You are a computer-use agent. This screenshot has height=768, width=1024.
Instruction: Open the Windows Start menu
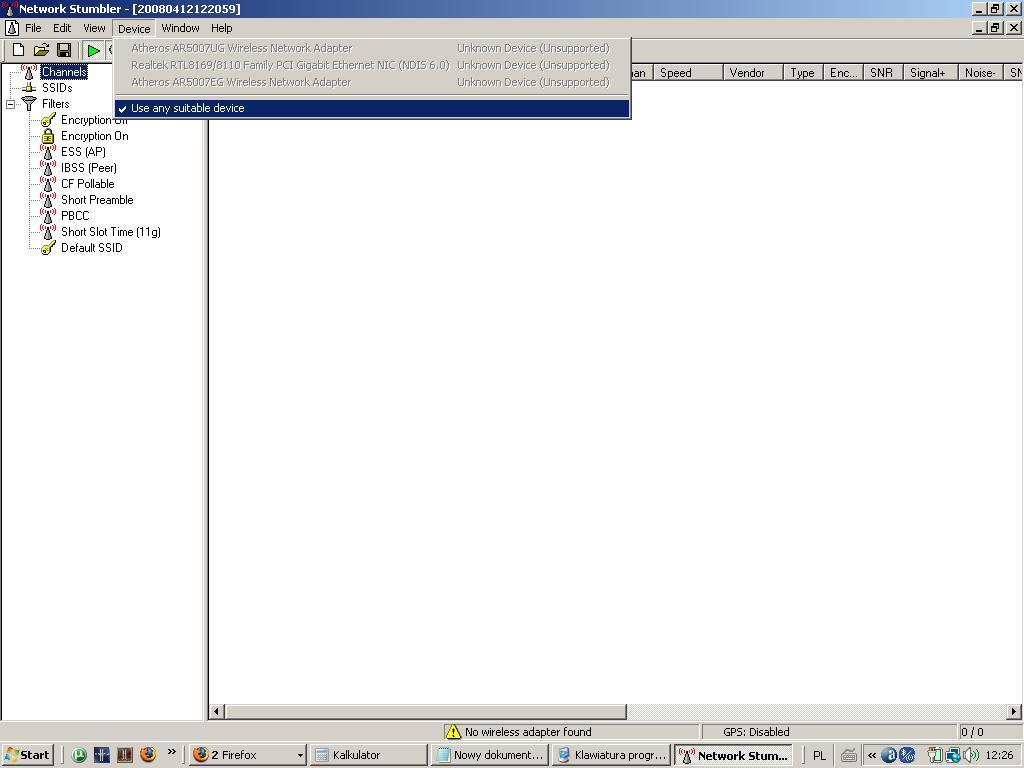tap(27, 755)
